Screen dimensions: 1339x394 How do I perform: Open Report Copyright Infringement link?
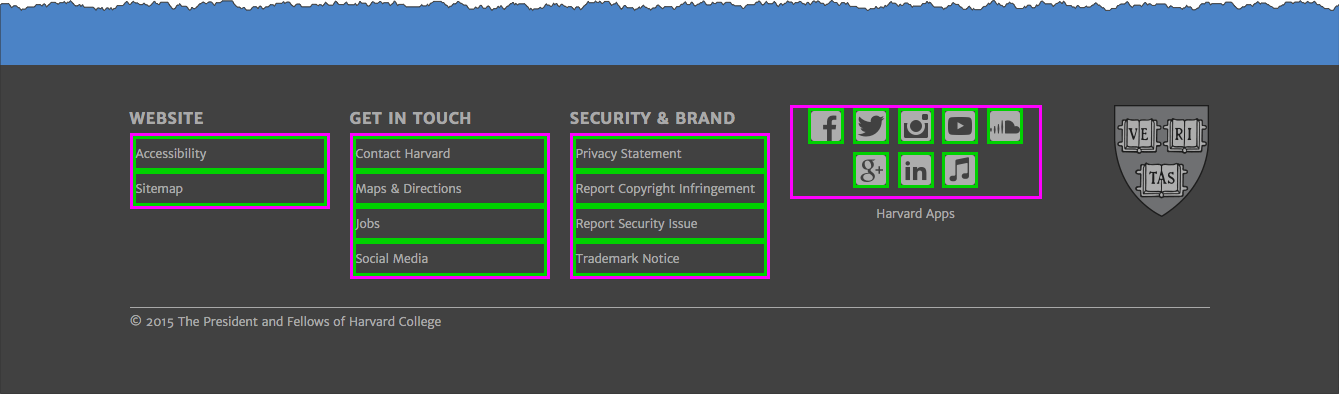coord(670,189)
